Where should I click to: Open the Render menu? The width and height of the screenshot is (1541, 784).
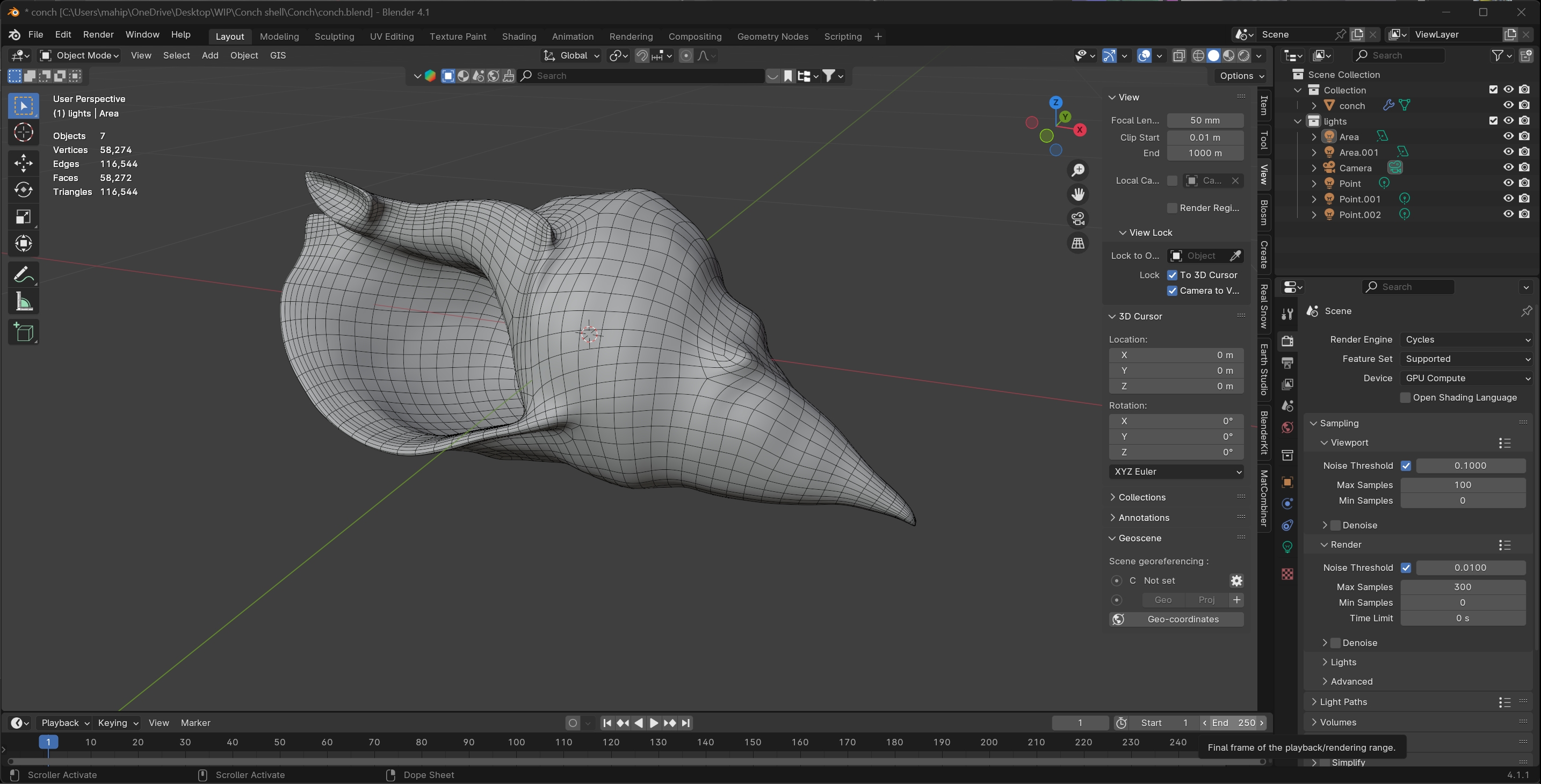coord(98,35)
